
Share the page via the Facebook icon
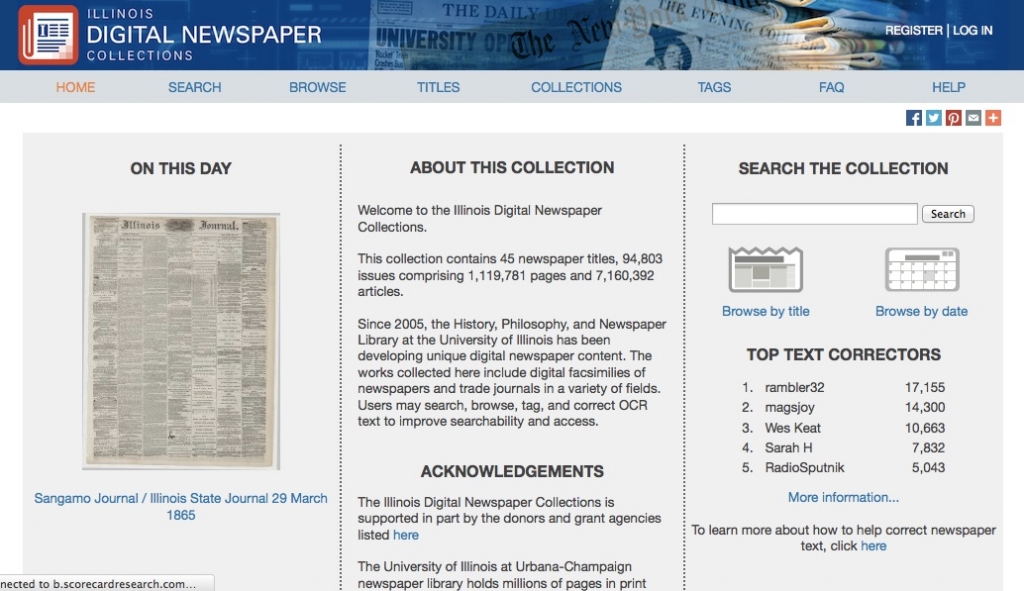913,117
